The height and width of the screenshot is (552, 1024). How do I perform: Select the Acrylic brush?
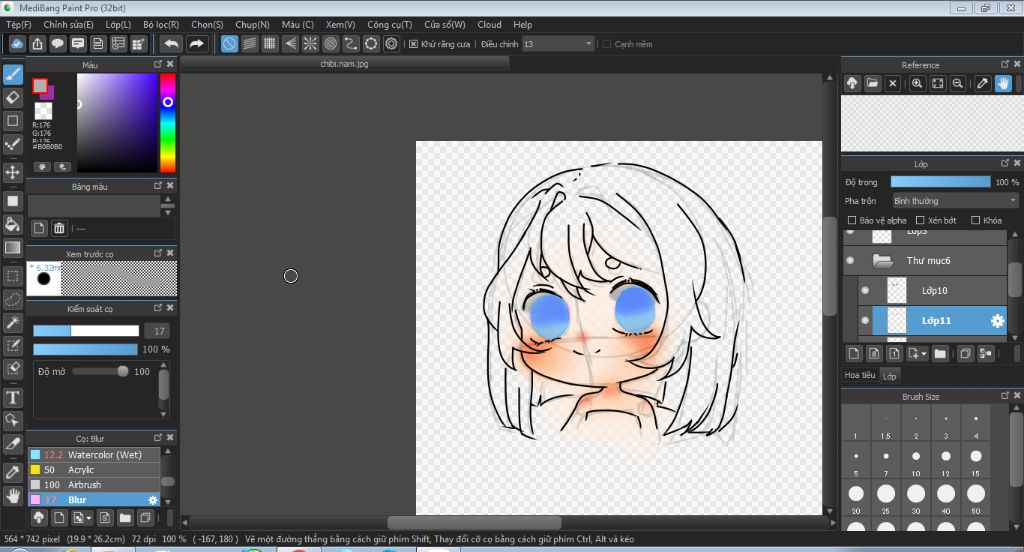pyautogui.click(x=94, y=470)
